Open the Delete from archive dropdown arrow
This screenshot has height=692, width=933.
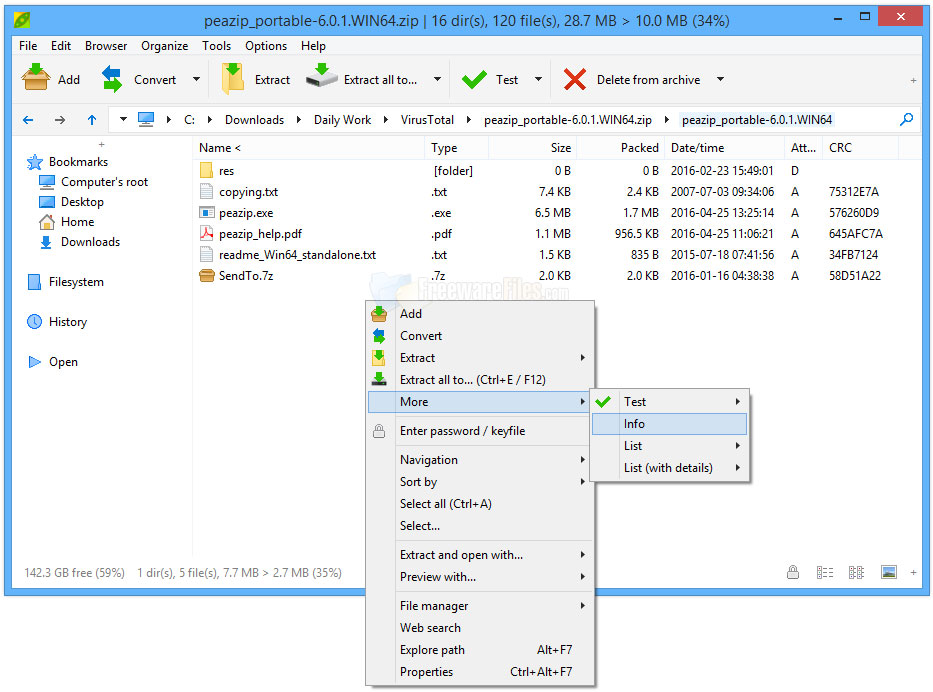721,79
